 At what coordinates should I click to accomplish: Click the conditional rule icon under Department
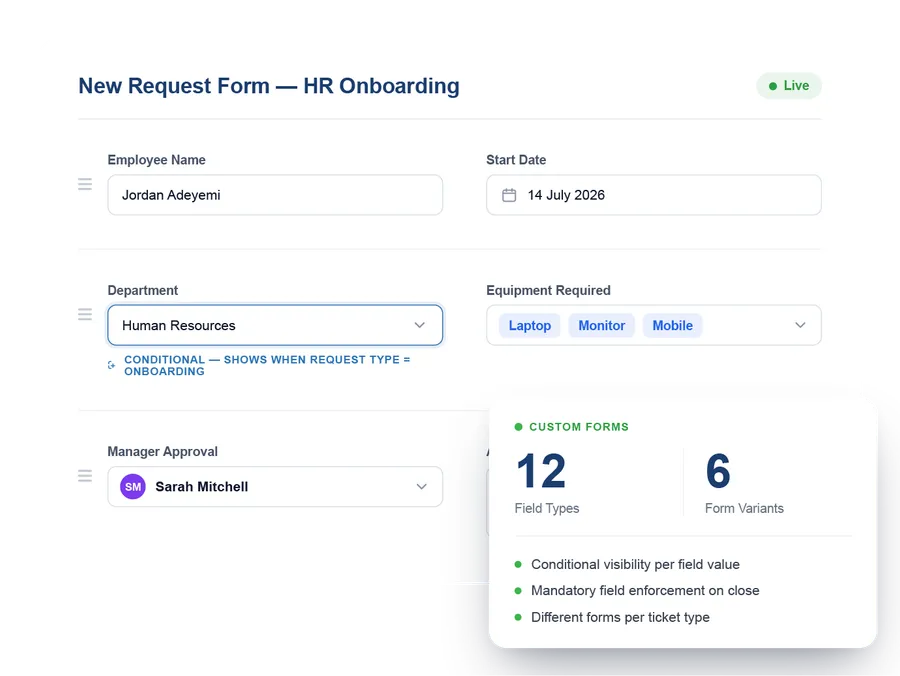(x=111, y=365)
